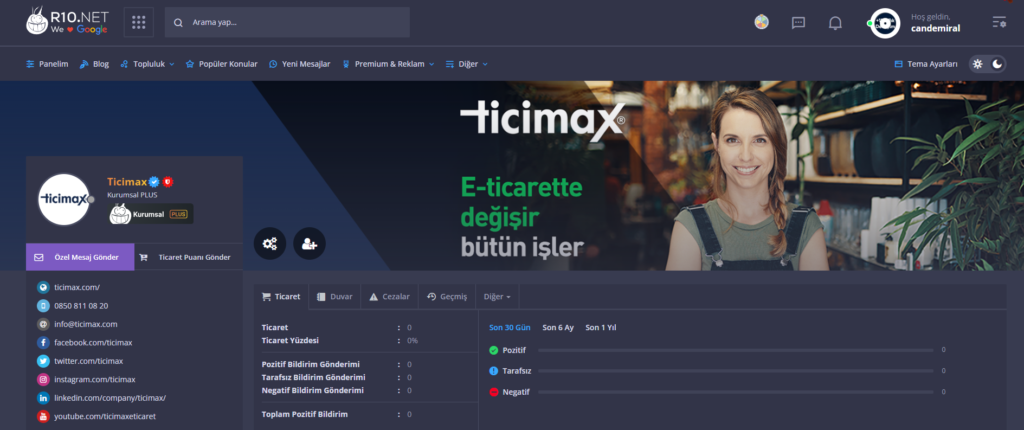Open the Cezalar tab
Viewport: 1024px width, 430px height.
(x=389, y=297)
